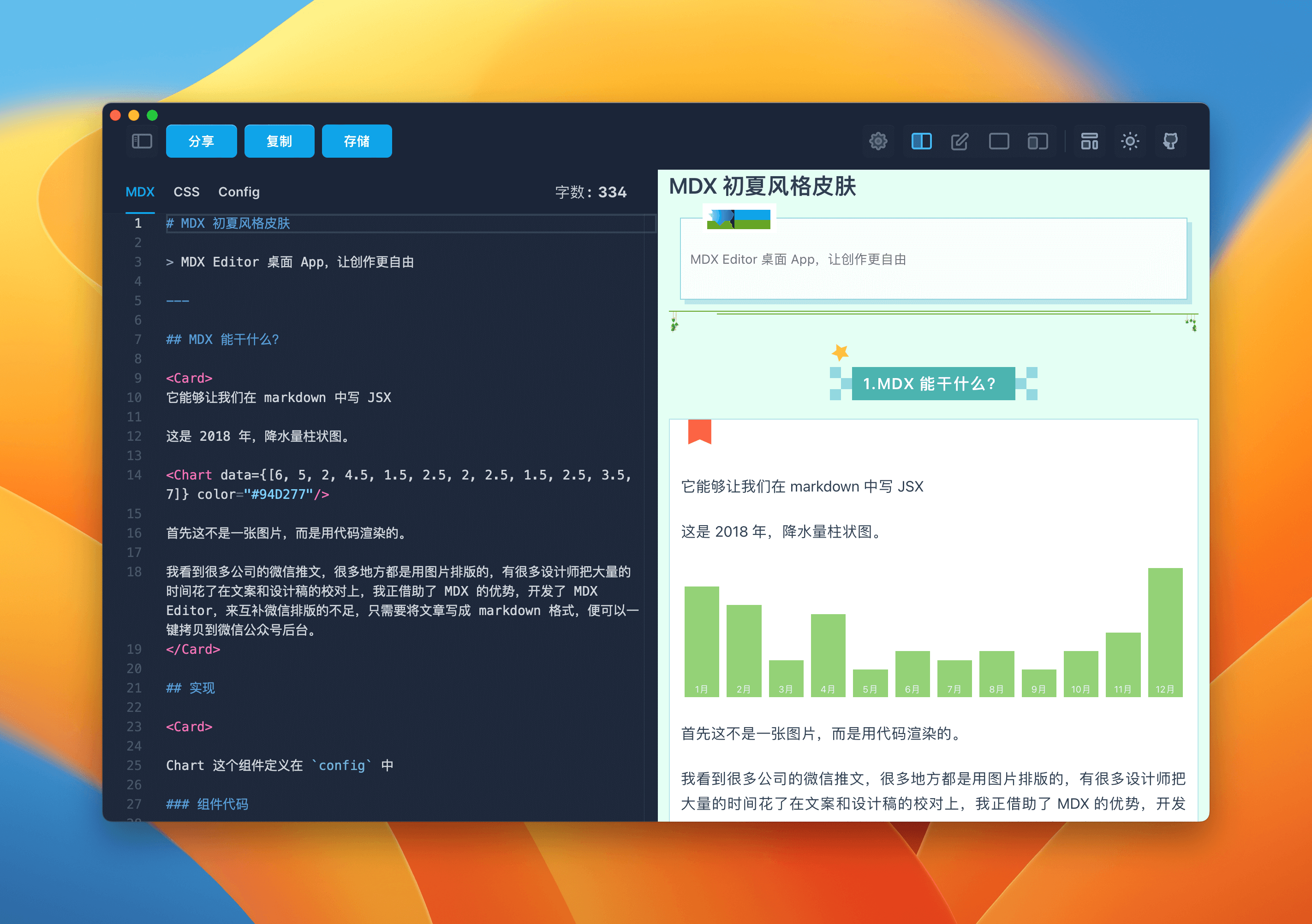The width and height of the screenshot is (1312, 924).
Task: Open the GitHub cat icon
Action: point(1170,141)
